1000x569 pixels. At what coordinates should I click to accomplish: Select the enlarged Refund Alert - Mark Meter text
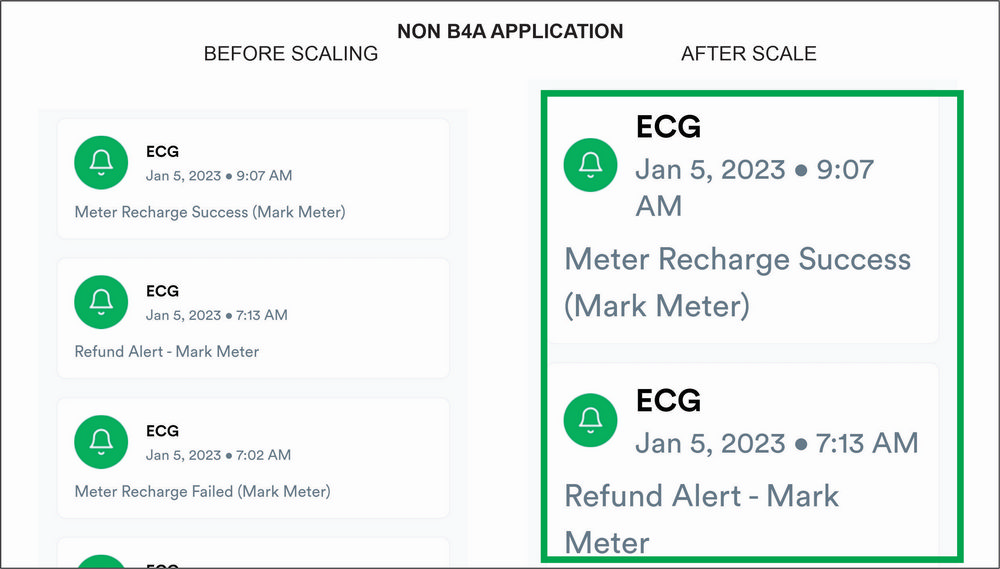701,518
